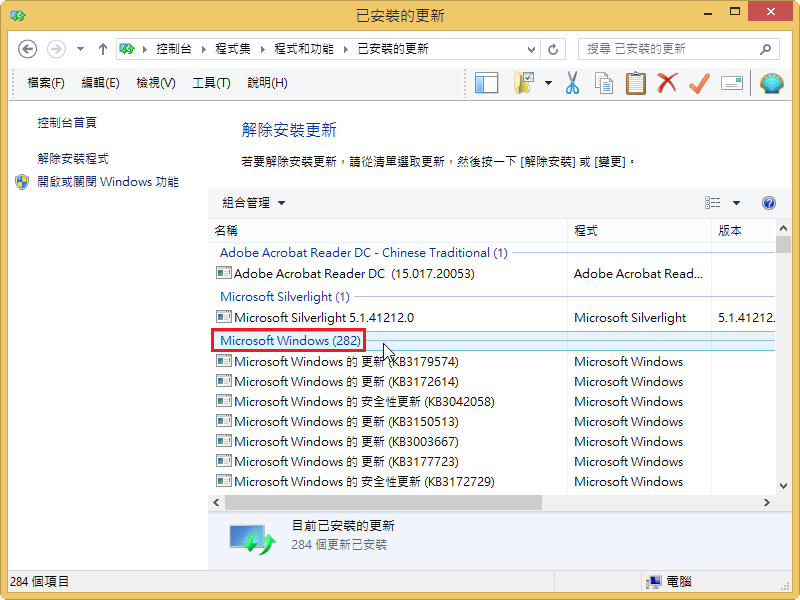Open the 組合管理 dropdown
Viewport: 800px width, 600px height.
click(x=254, y=203)
